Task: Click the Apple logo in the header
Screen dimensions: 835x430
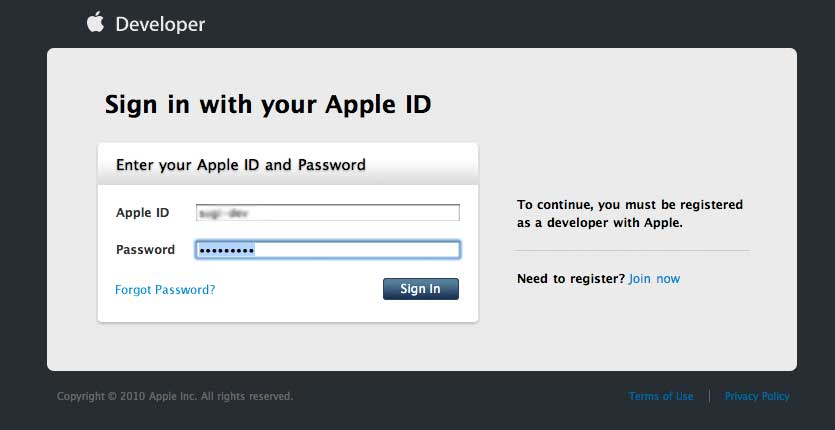Action: [96, 22]
